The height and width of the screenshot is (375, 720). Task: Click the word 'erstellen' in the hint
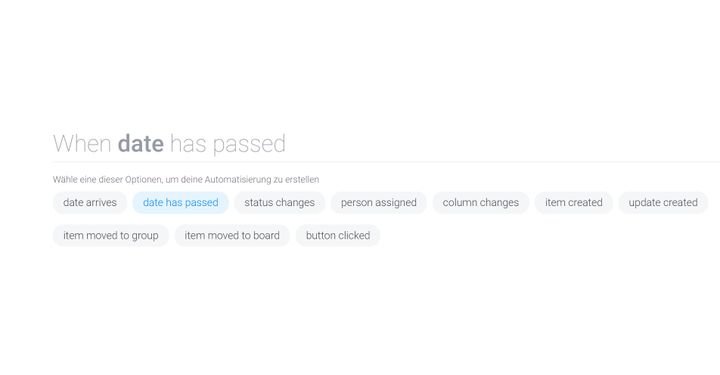[302, 179]
